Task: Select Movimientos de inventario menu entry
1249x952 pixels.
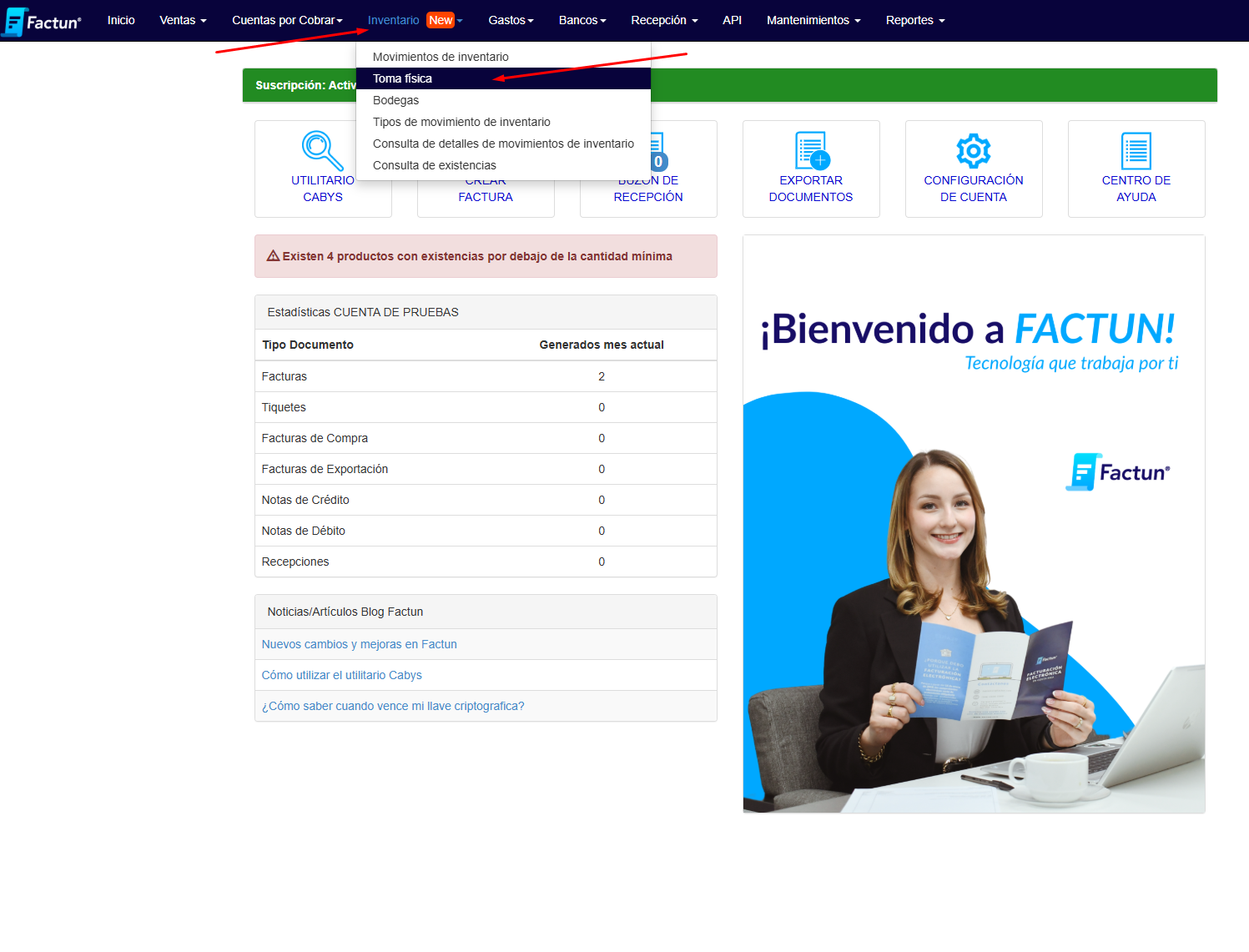Action: [x=503, y=57]
